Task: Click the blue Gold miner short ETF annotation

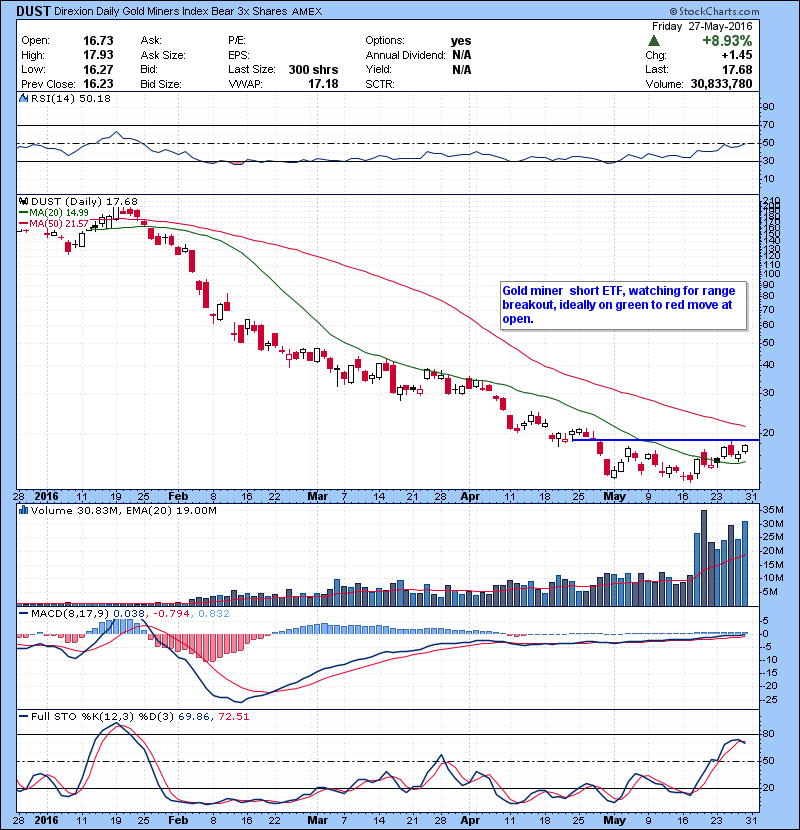Action: click(x=624, y=305)
